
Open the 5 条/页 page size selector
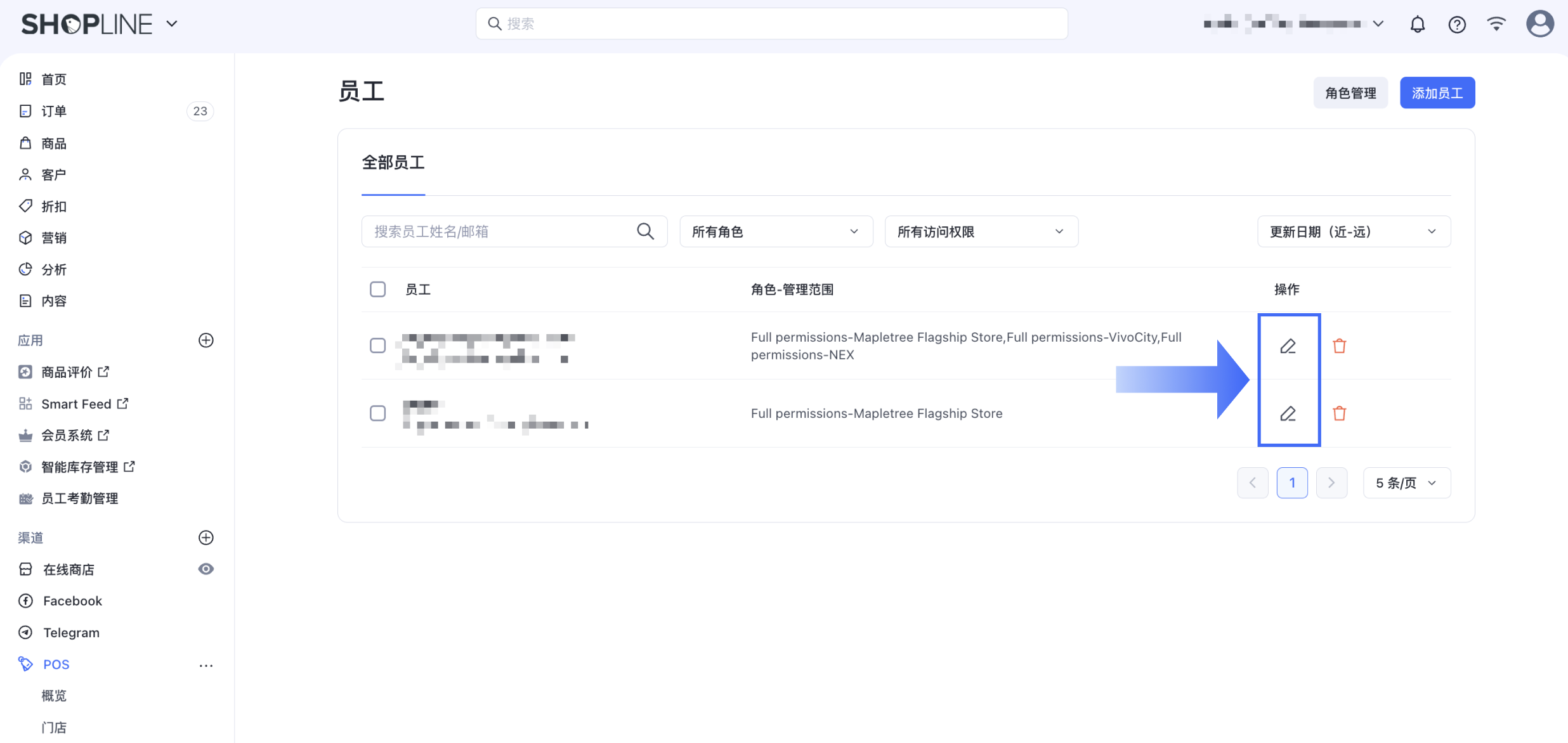(x=1406, y=483)
